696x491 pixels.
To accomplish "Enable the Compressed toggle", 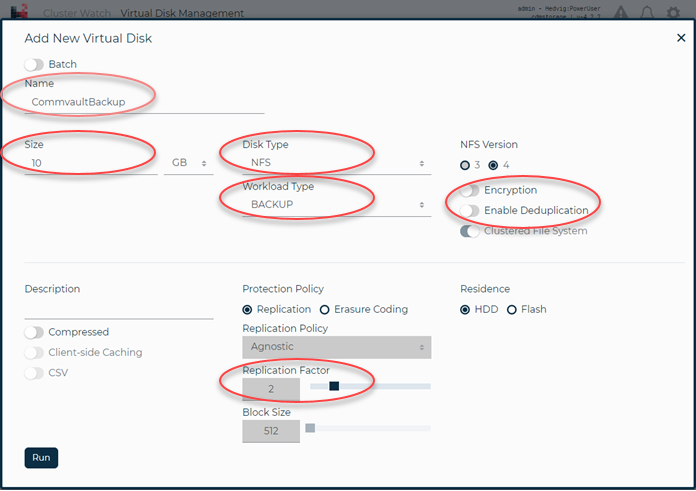I will click(34, 333).
